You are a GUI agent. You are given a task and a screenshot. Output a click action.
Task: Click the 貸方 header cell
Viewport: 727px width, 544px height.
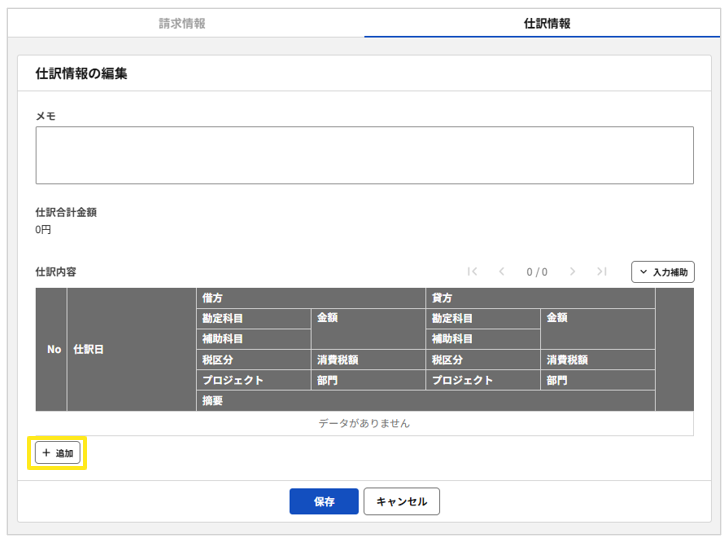pyautogui.click(x=540, y=298)
